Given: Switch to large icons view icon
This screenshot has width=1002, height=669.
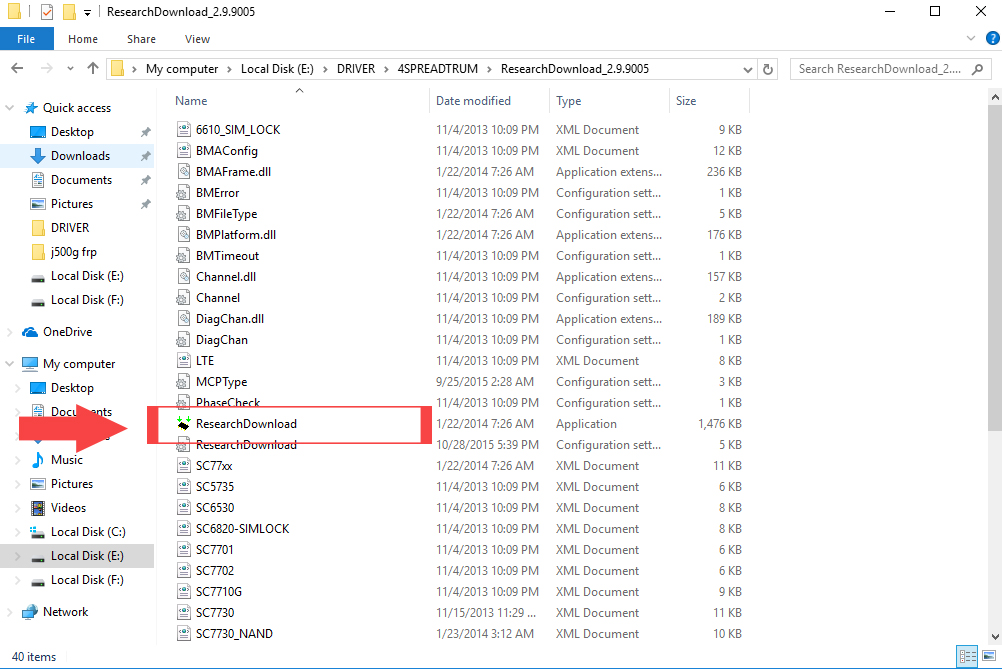Looking at the screenshot, I should 989,656.
